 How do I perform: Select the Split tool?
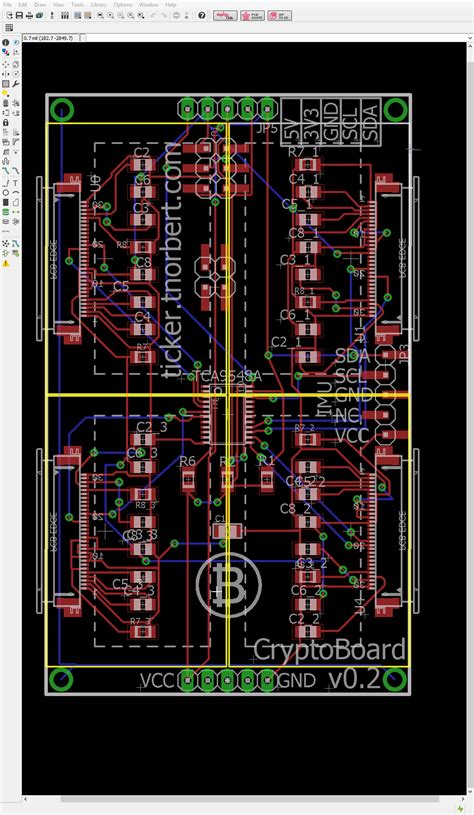point(6,151)
